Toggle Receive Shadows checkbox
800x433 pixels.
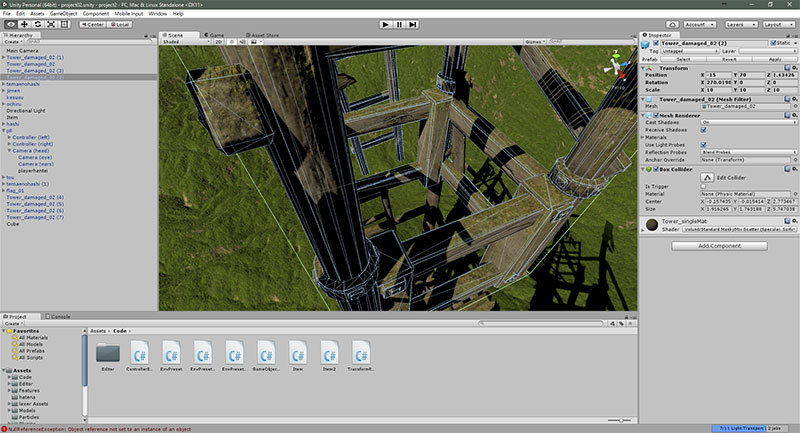(704, 130)
